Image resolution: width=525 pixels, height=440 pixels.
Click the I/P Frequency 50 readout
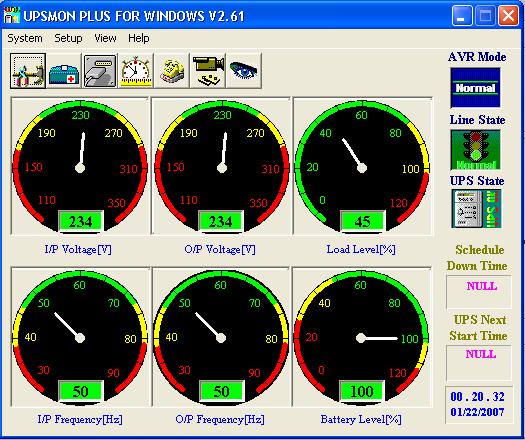pyautogui.click(x=81, y=391)
